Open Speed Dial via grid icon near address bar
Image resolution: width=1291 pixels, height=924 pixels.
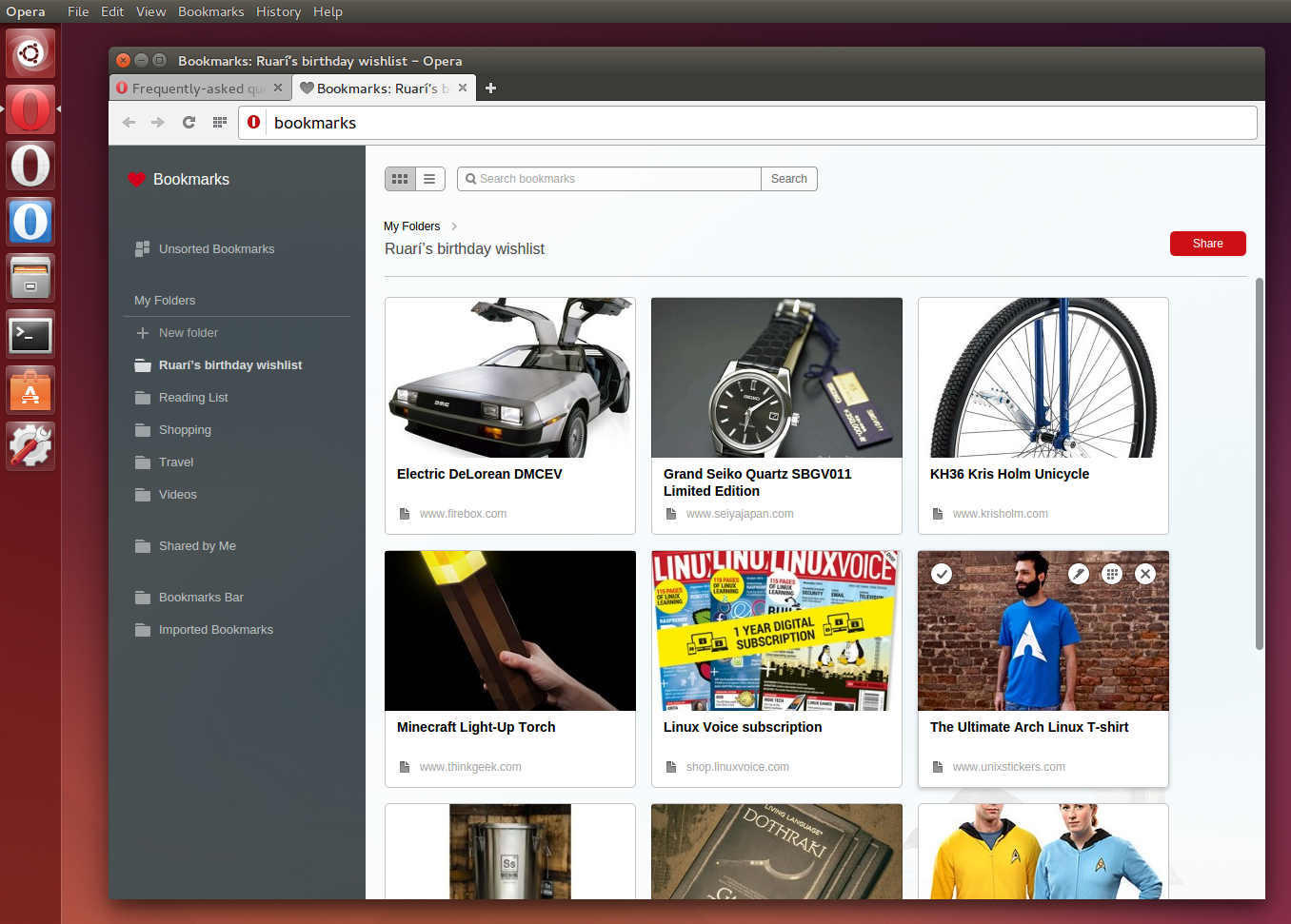click(x=219, y=122)
